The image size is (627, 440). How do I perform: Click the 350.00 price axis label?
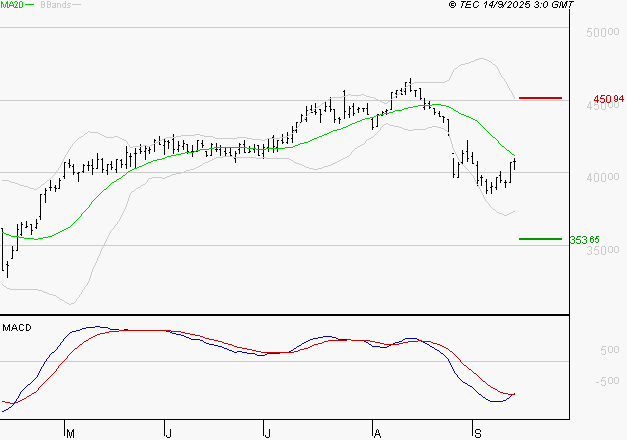(x=603, y=250)
